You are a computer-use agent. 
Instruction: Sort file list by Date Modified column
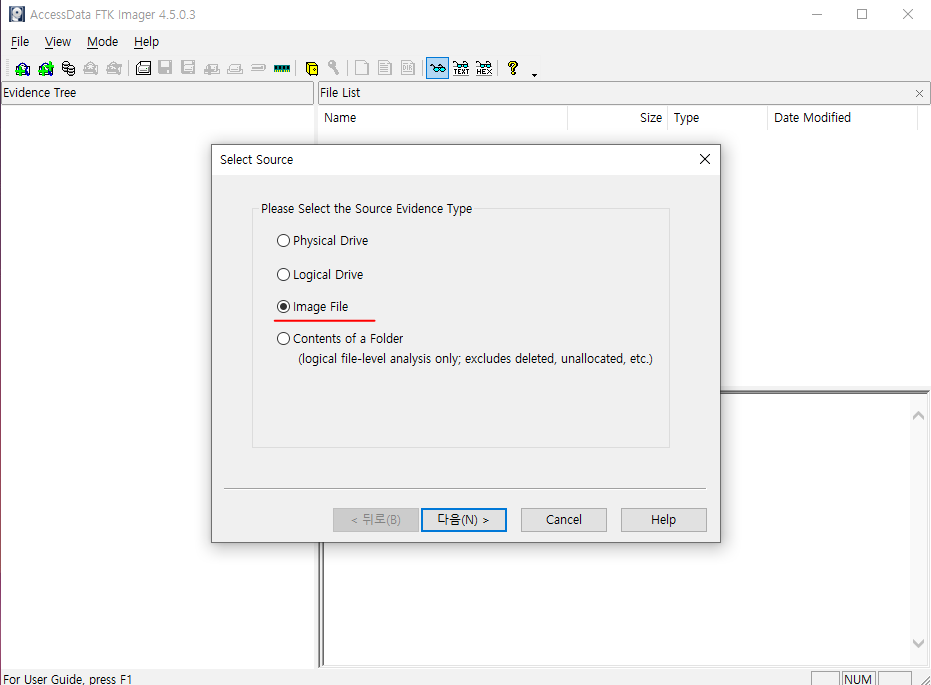pyautogui.click(x=843, y=118)
